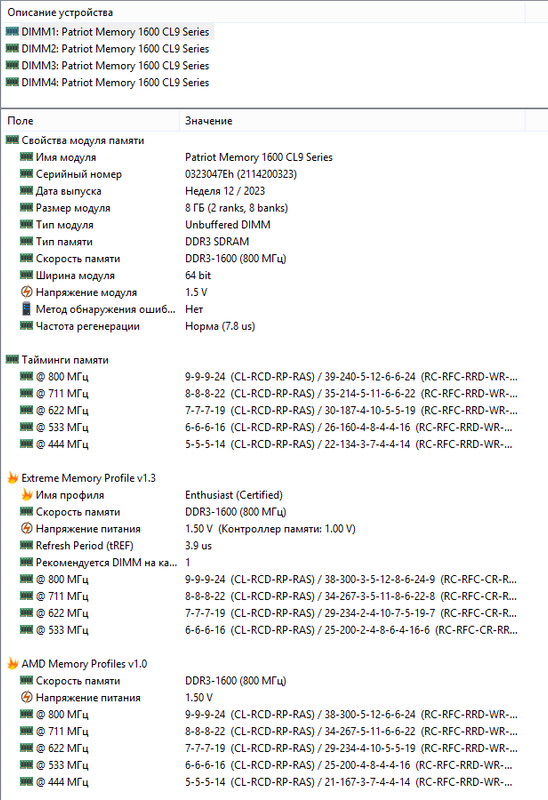The height and width of the screenshot is (800, 548).
Task: Click the 'Тип памяти' row icon
Action: point(27,241)
